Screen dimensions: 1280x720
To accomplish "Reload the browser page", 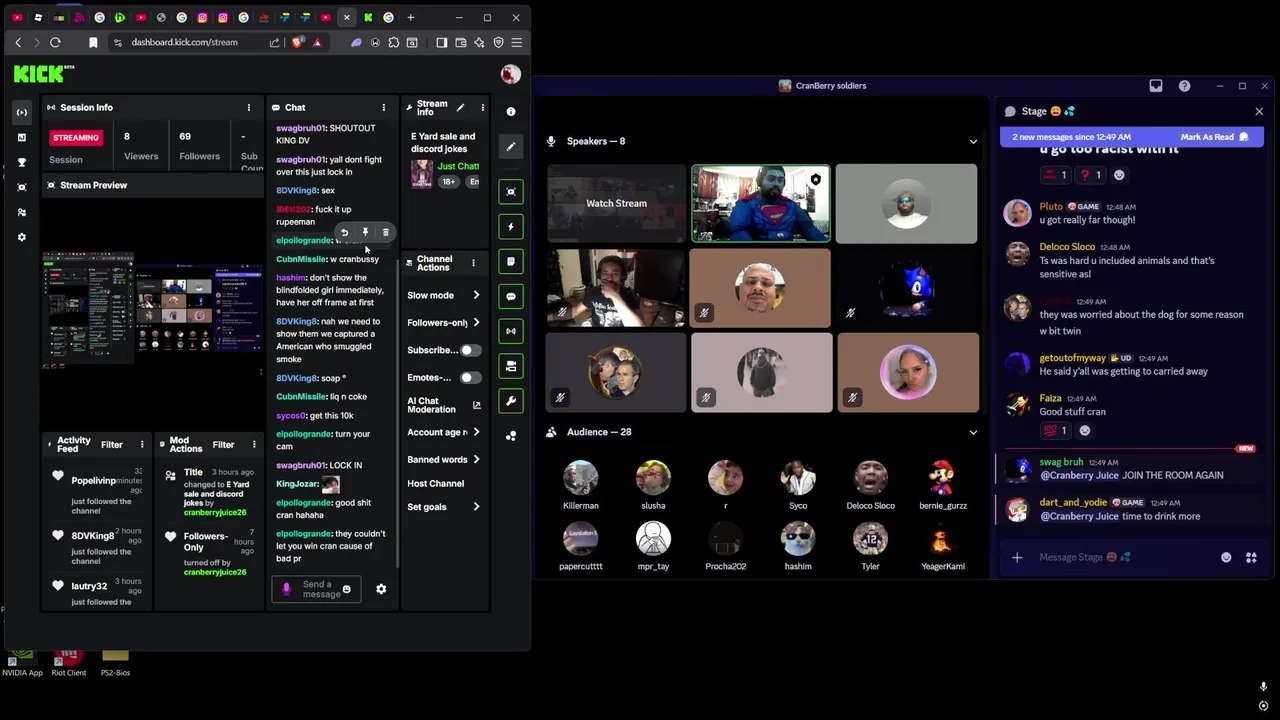I will pyautogui.click(x=55, y=42).
